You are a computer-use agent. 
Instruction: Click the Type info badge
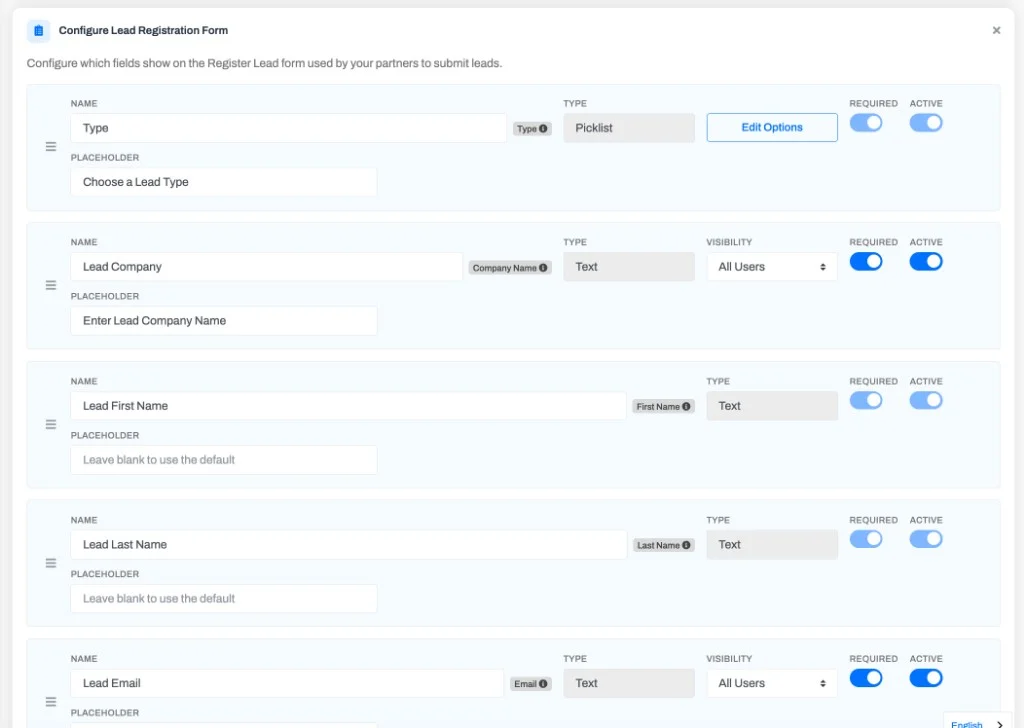[x=532, y=129]
